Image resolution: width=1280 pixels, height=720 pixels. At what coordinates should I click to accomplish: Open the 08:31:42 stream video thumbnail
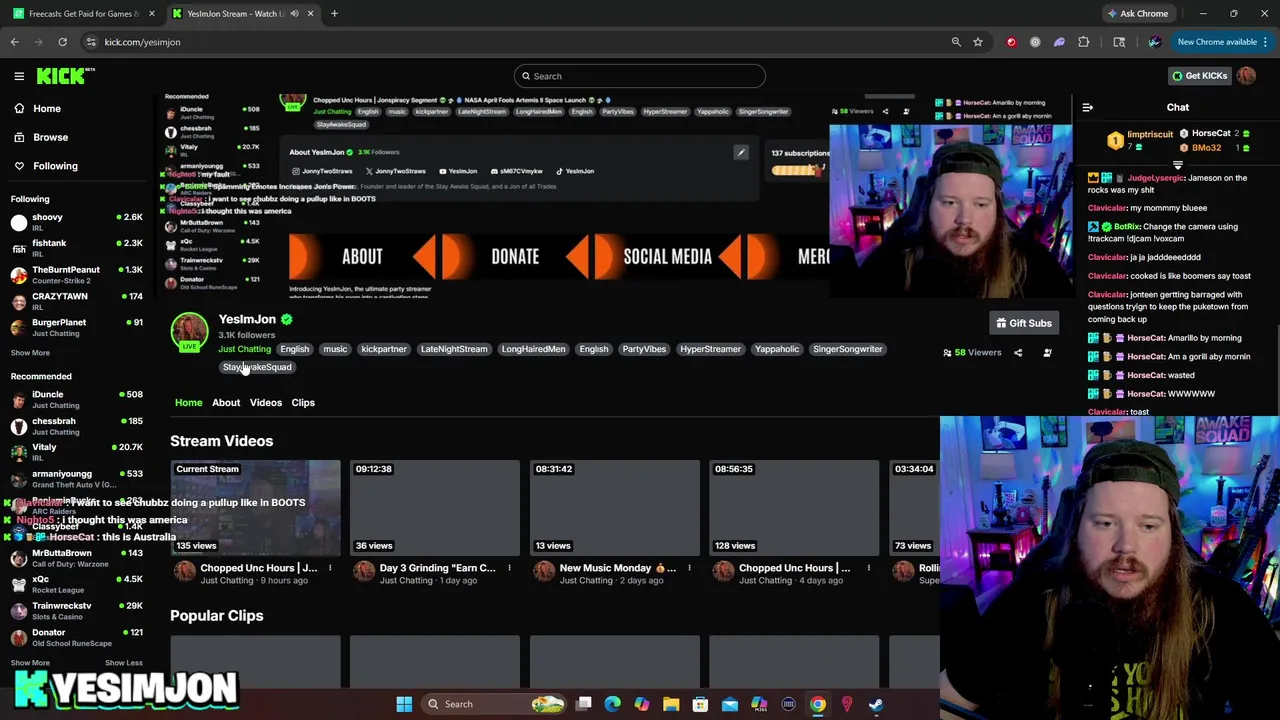[x=615, y=507]
